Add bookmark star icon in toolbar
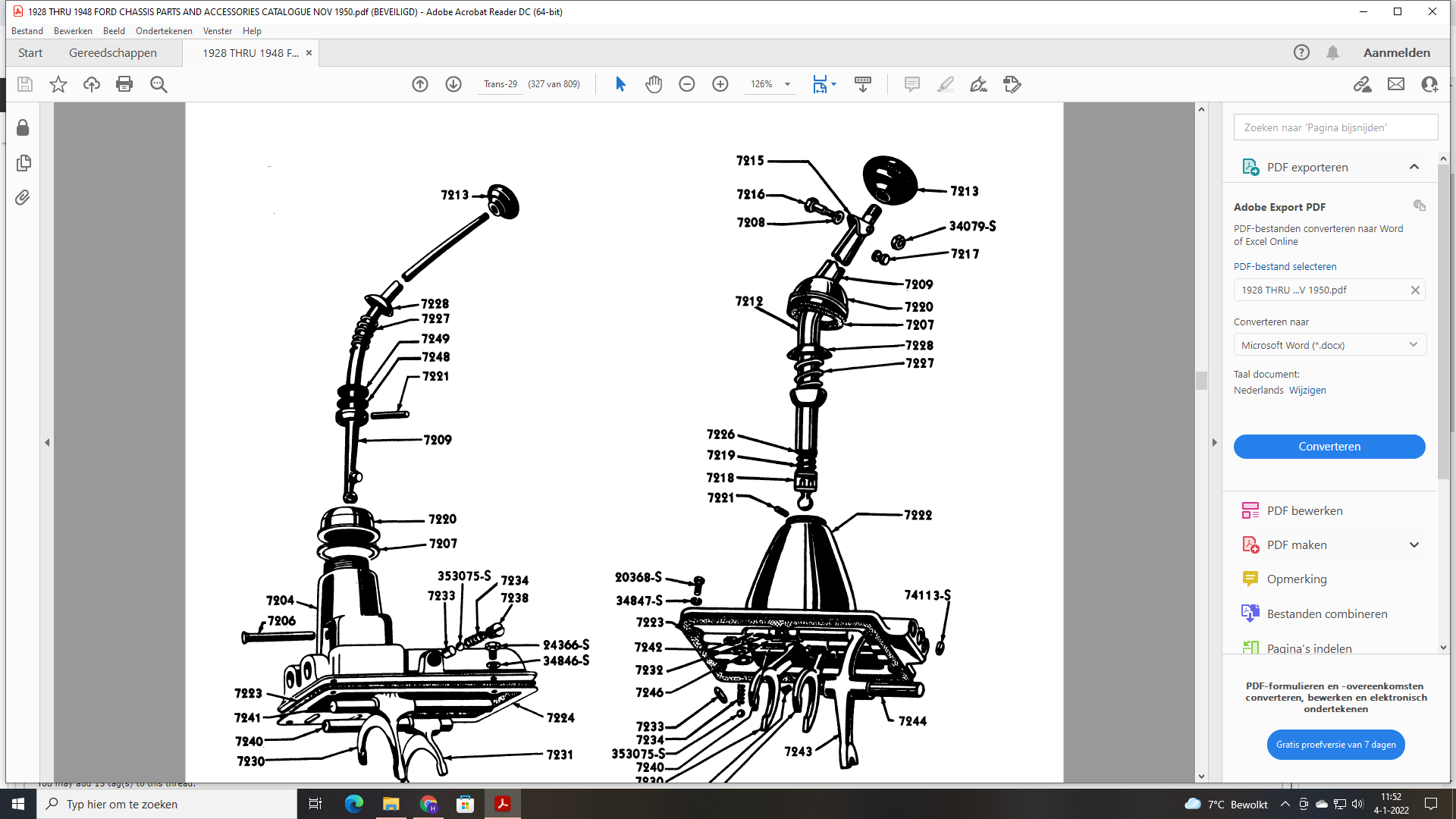The height and width of the screenshot is (819, 1456). (x=58, y=84)
